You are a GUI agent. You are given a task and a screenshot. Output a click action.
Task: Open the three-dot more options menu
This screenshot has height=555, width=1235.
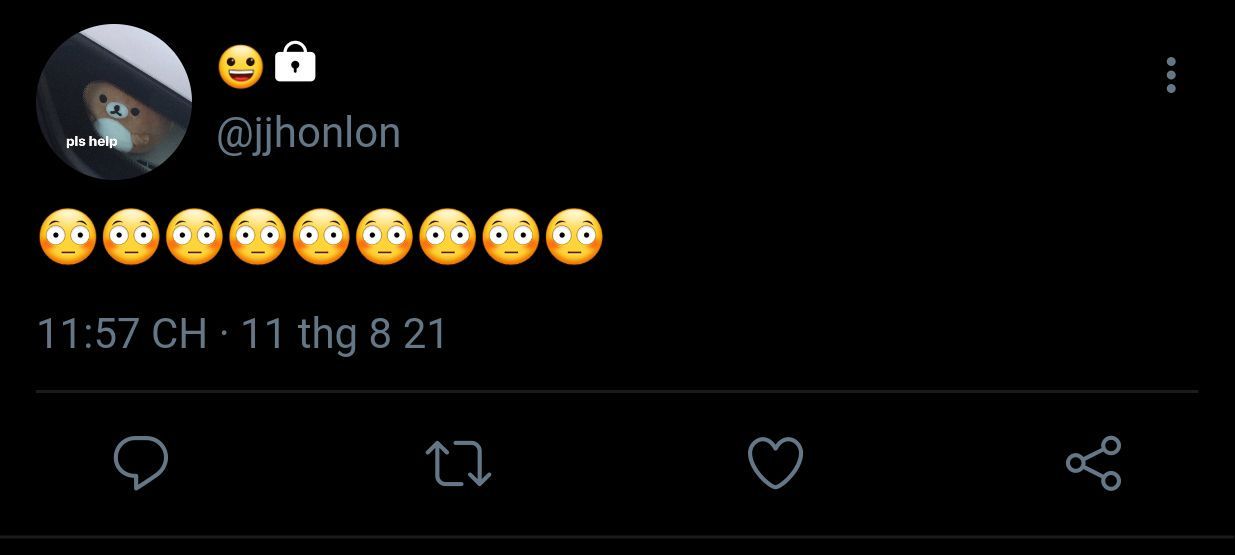point(1171,75)
